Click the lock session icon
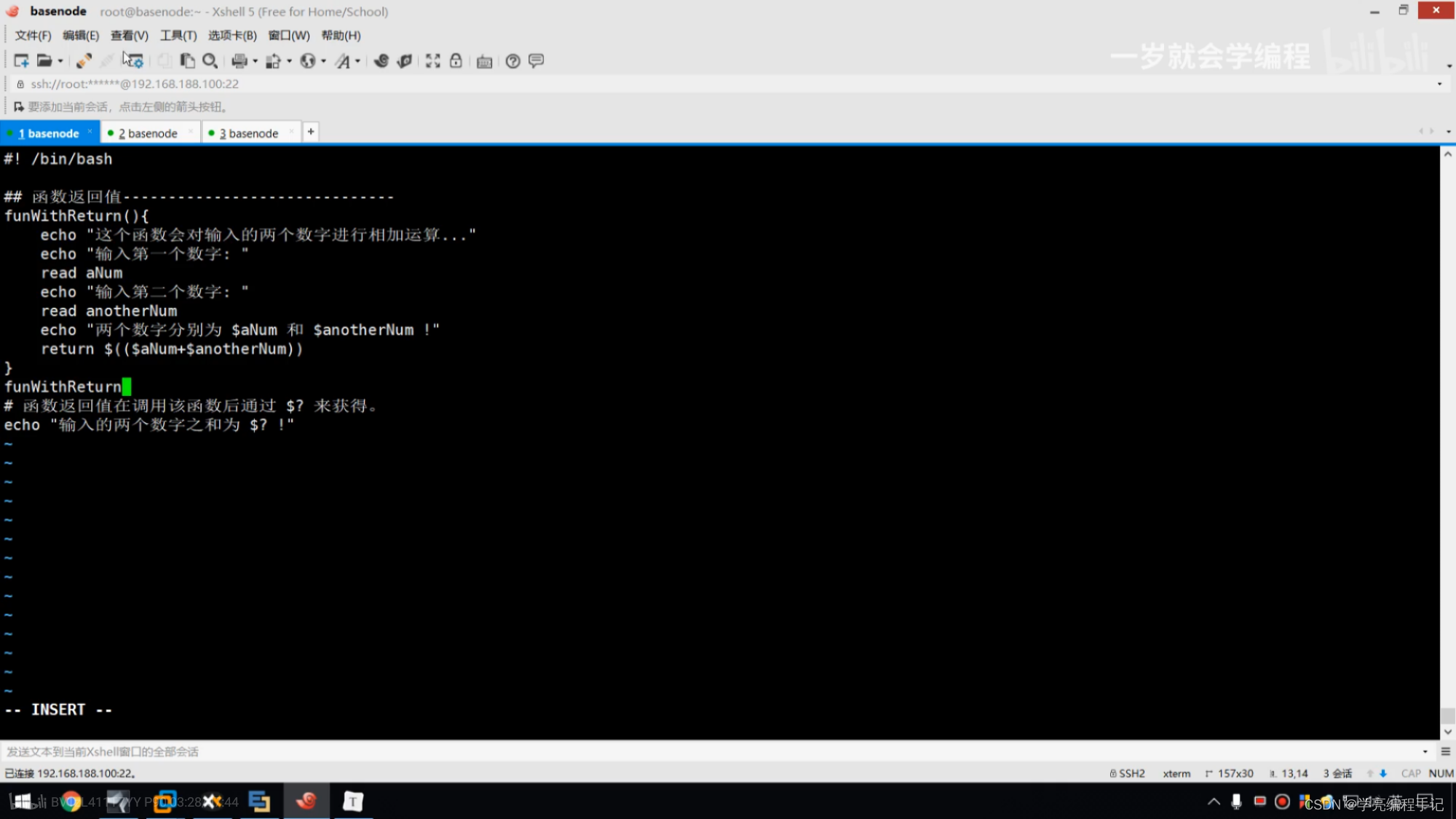This screenshot has height=819, width=1456. pos(456,61)
